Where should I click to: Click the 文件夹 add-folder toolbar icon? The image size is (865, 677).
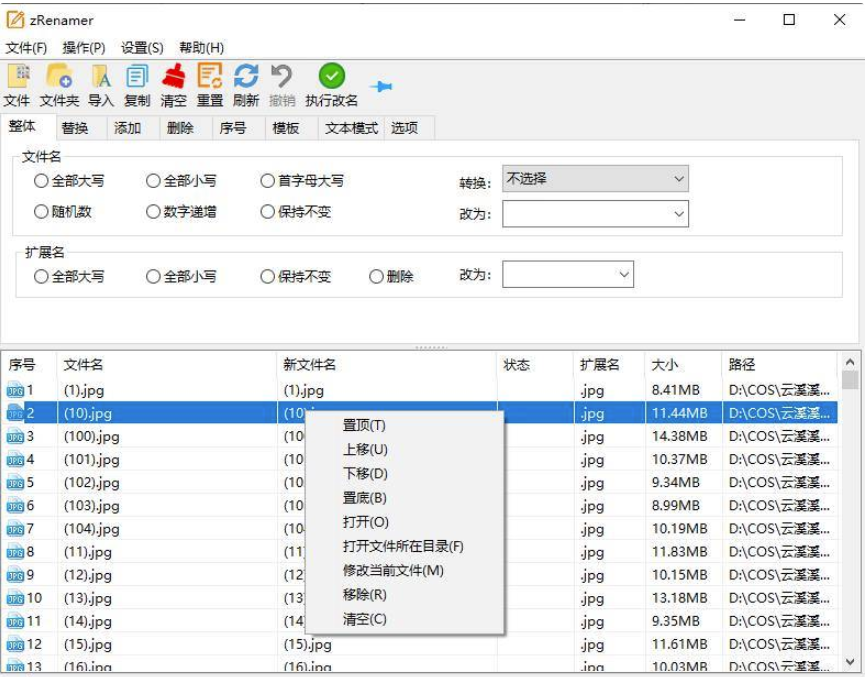click(59, 76)
